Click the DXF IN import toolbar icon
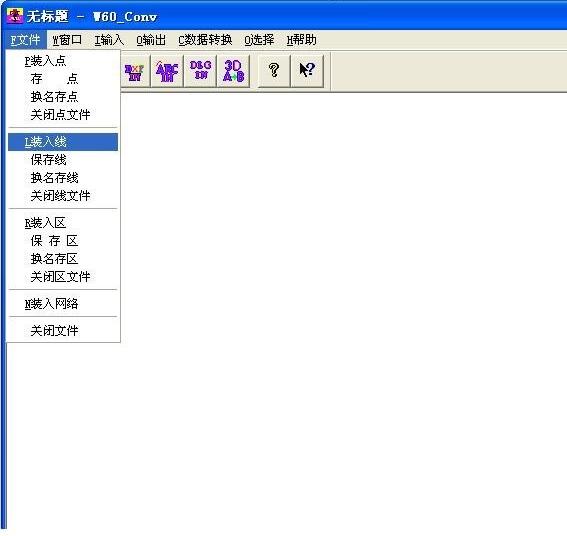This screenshot has width=567, height=536. pyautogui.click(x=135, y=71)
